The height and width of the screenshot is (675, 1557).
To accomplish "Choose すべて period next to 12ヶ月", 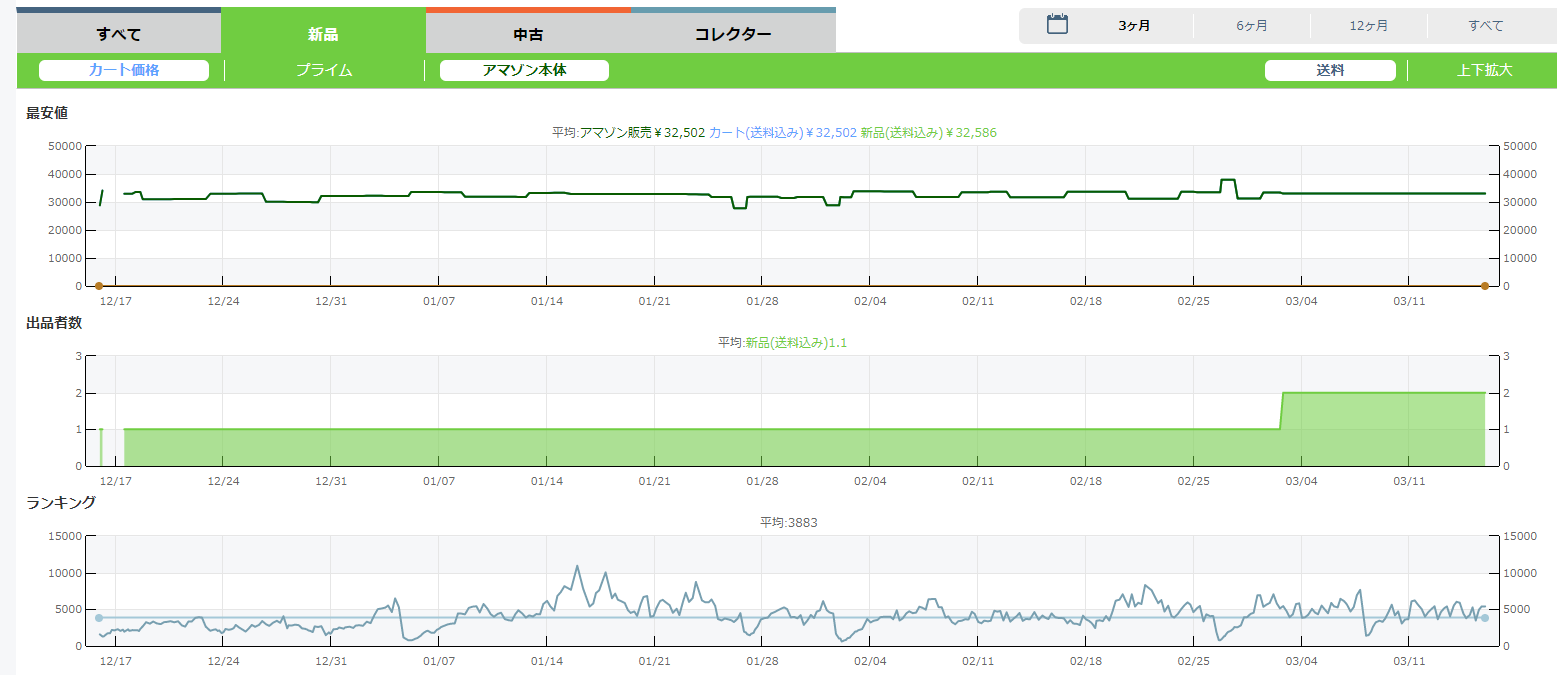I will coord(1485,26).
